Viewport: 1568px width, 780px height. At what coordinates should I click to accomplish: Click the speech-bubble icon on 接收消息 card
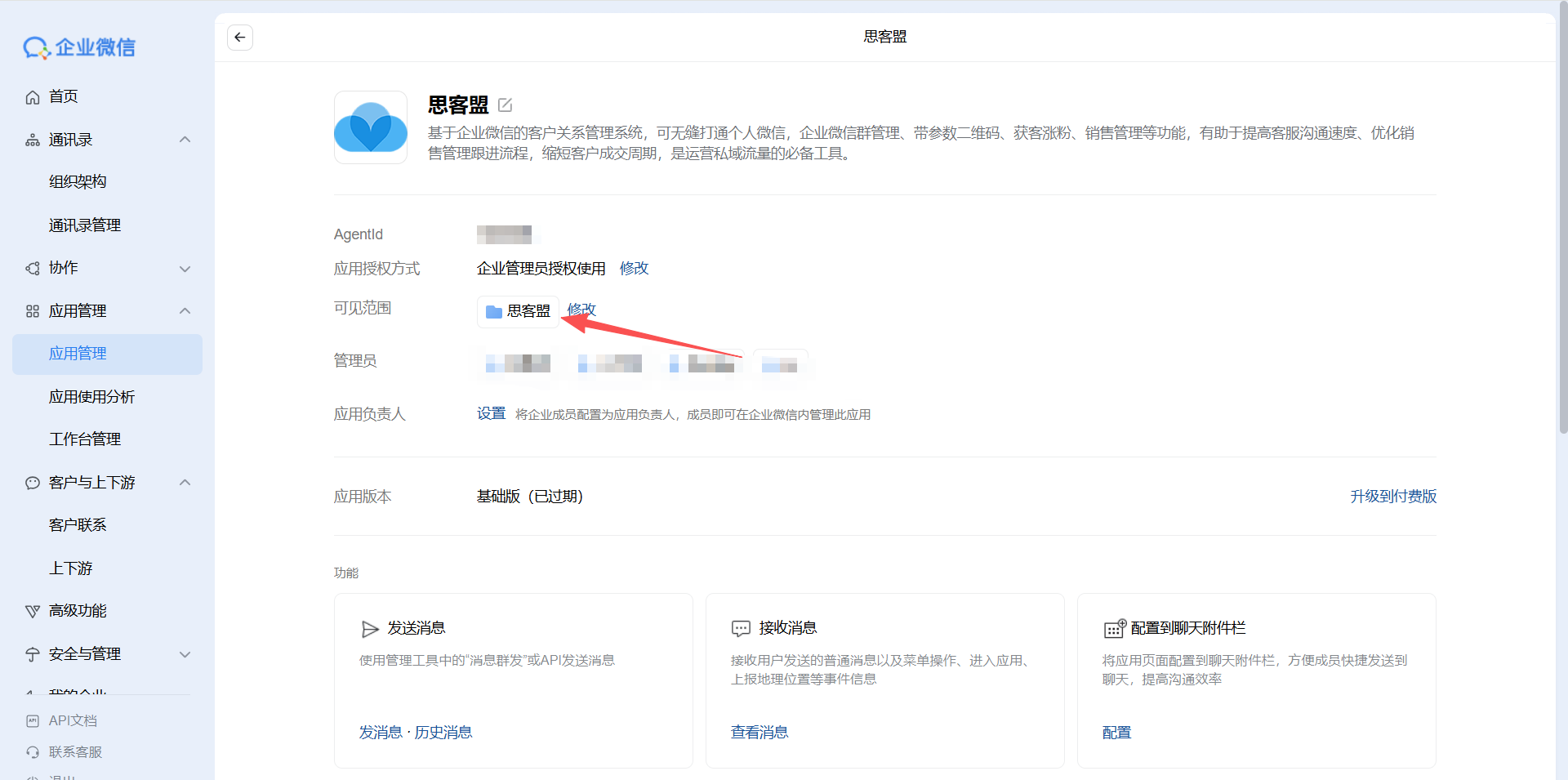741,628
